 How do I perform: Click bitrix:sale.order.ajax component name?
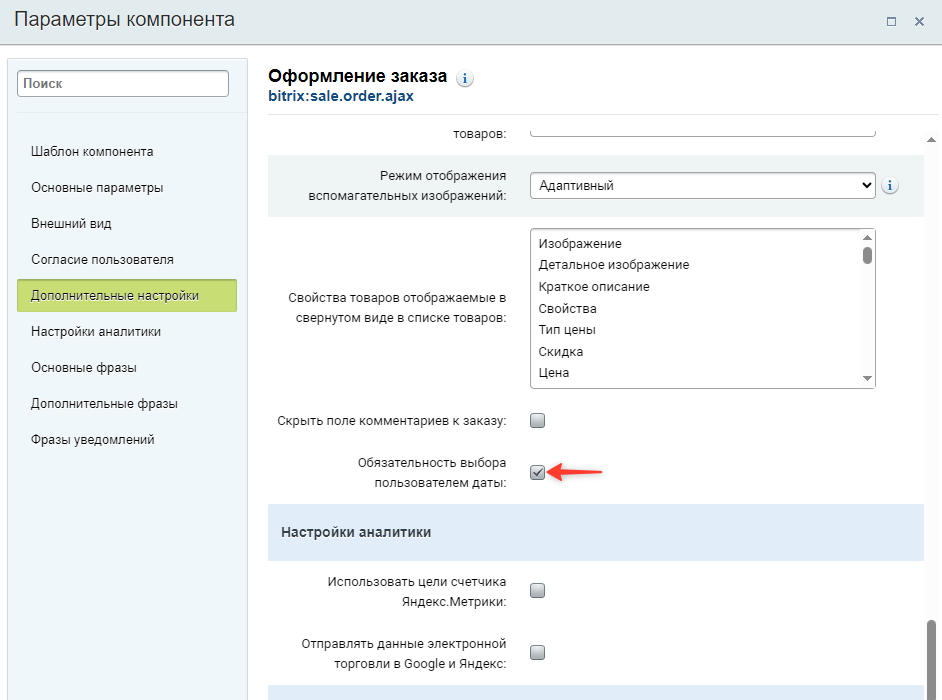(x=341, y=96)
